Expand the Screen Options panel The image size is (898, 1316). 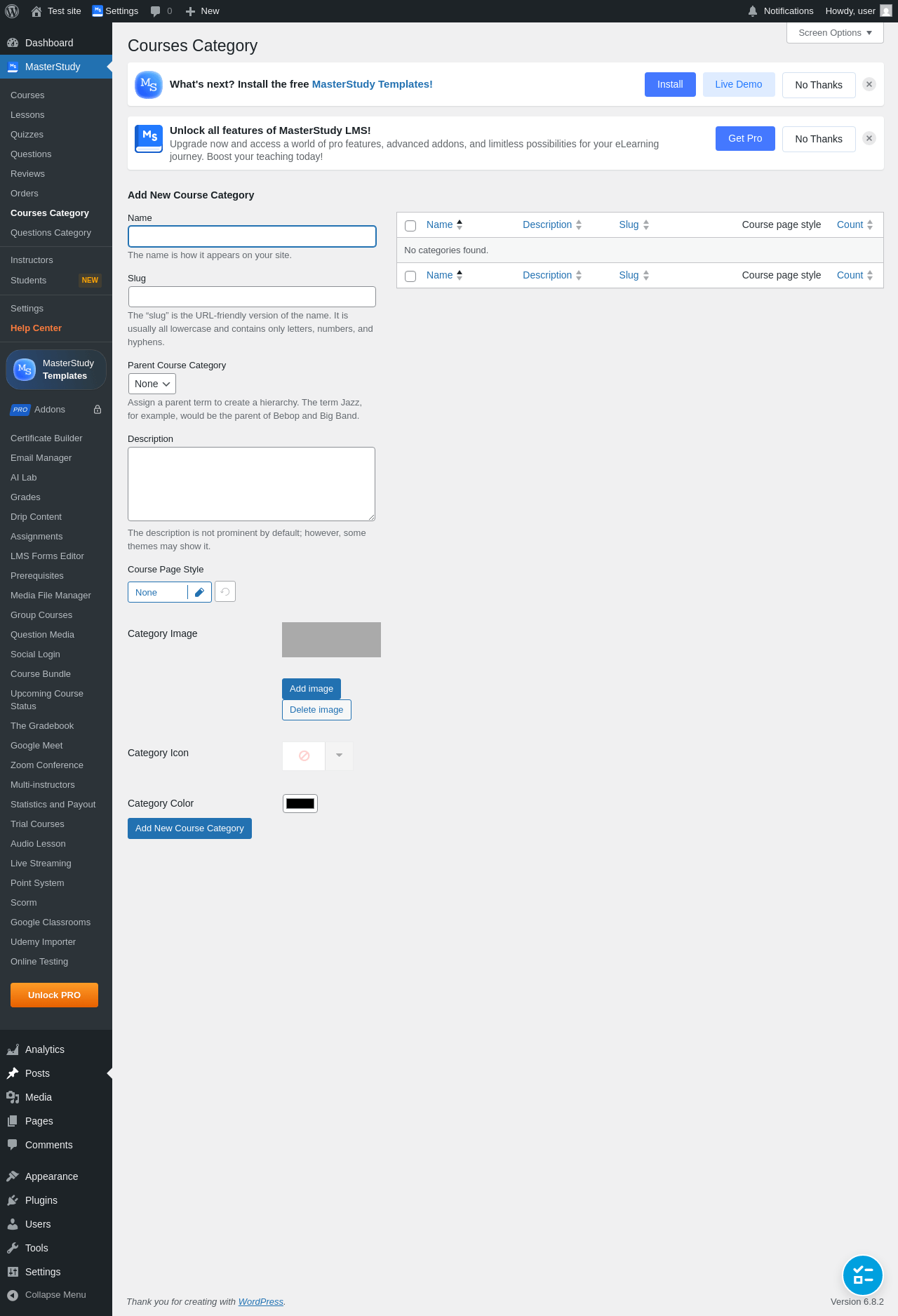tap(835, 33)
